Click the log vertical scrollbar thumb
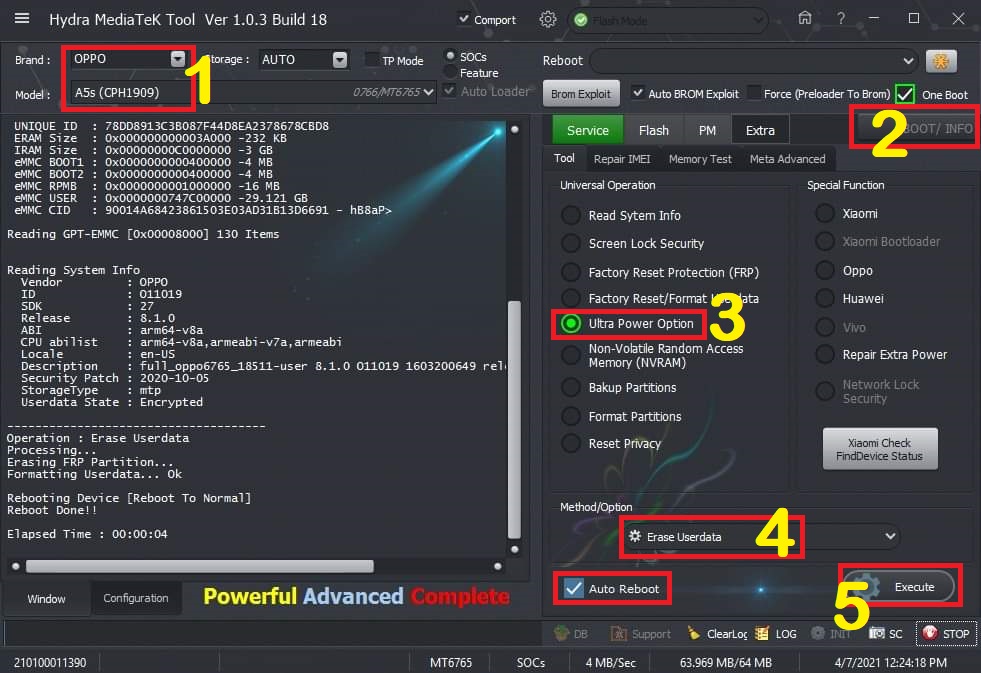The height and width of the screenshot is (673, 981). point(514,419)
